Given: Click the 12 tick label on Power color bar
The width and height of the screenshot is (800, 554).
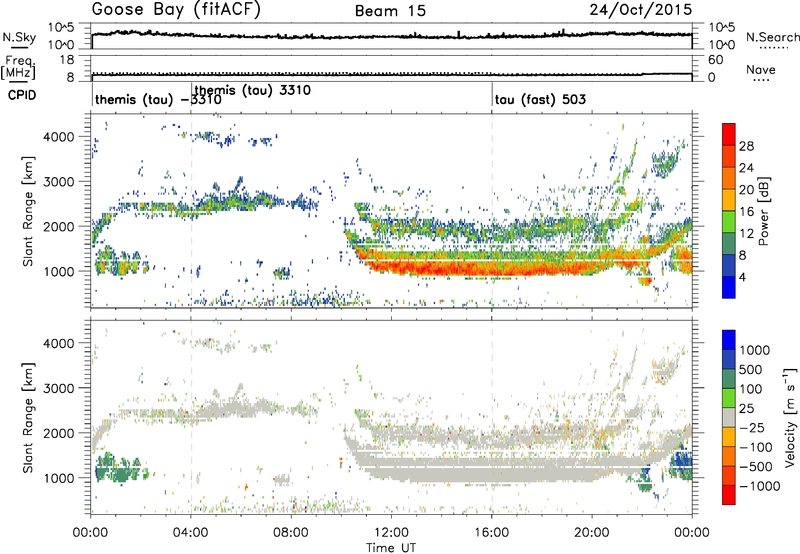Looking at the screenshot, I should [746, 234].
